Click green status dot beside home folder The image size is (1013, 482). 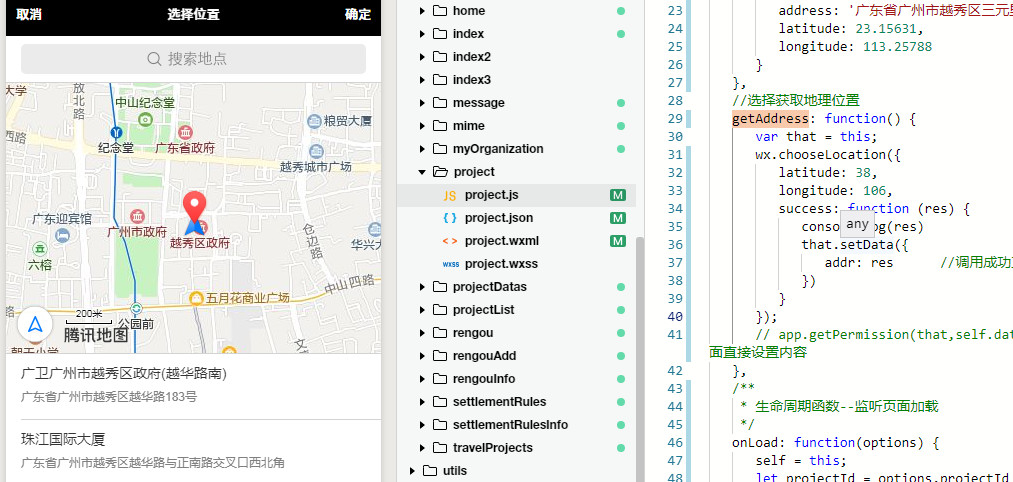[621, 11]
